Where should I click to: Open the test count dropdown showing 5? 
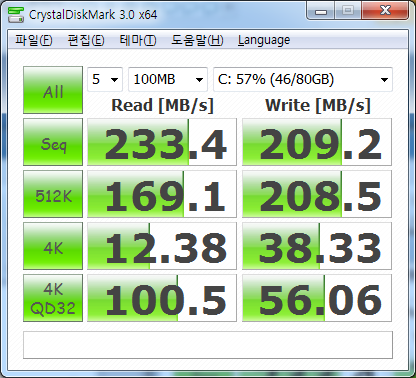pos(105,79)
